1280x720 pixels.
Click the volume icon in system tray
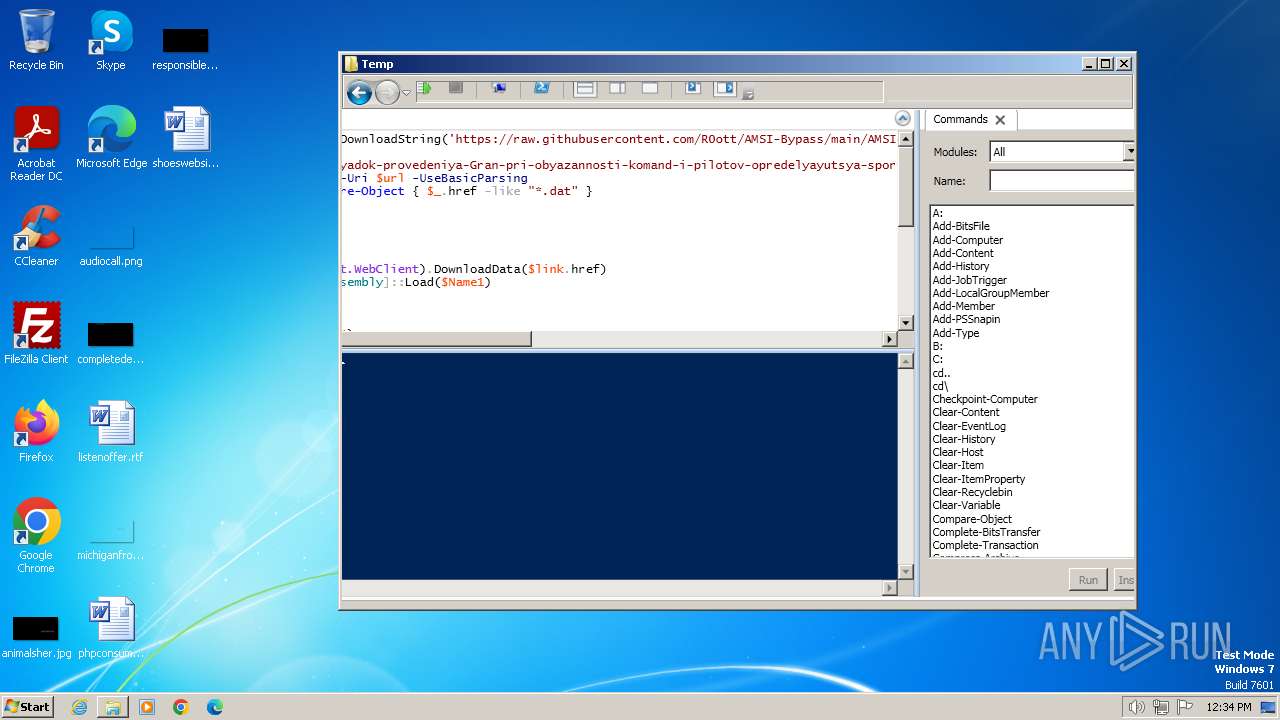[1137, 707]
